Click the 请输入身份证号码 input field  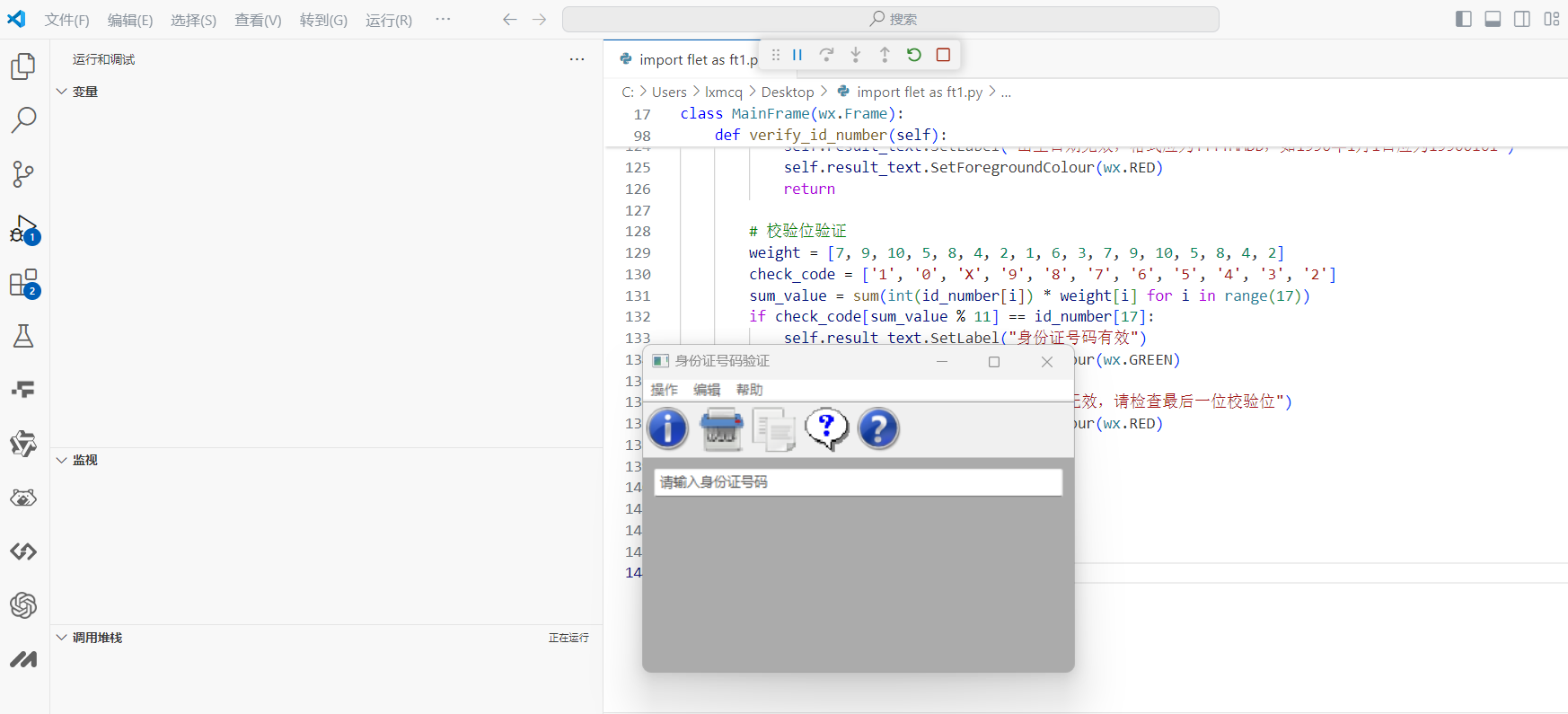[858, 482]
